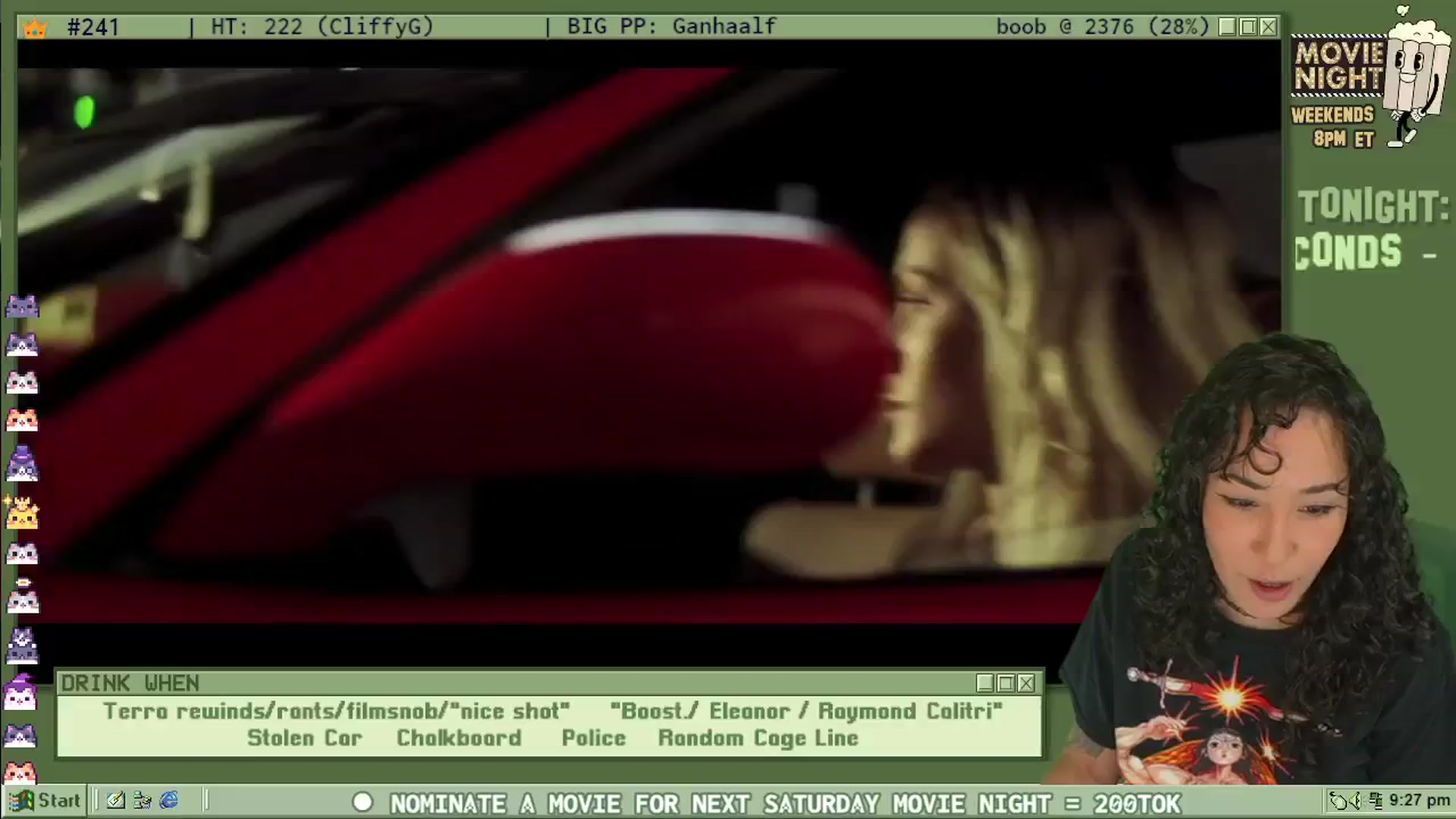Select the cat wearing purple wizard hat
The height and width of the screenshot is (819, 1456).
[x=20, y=692]
